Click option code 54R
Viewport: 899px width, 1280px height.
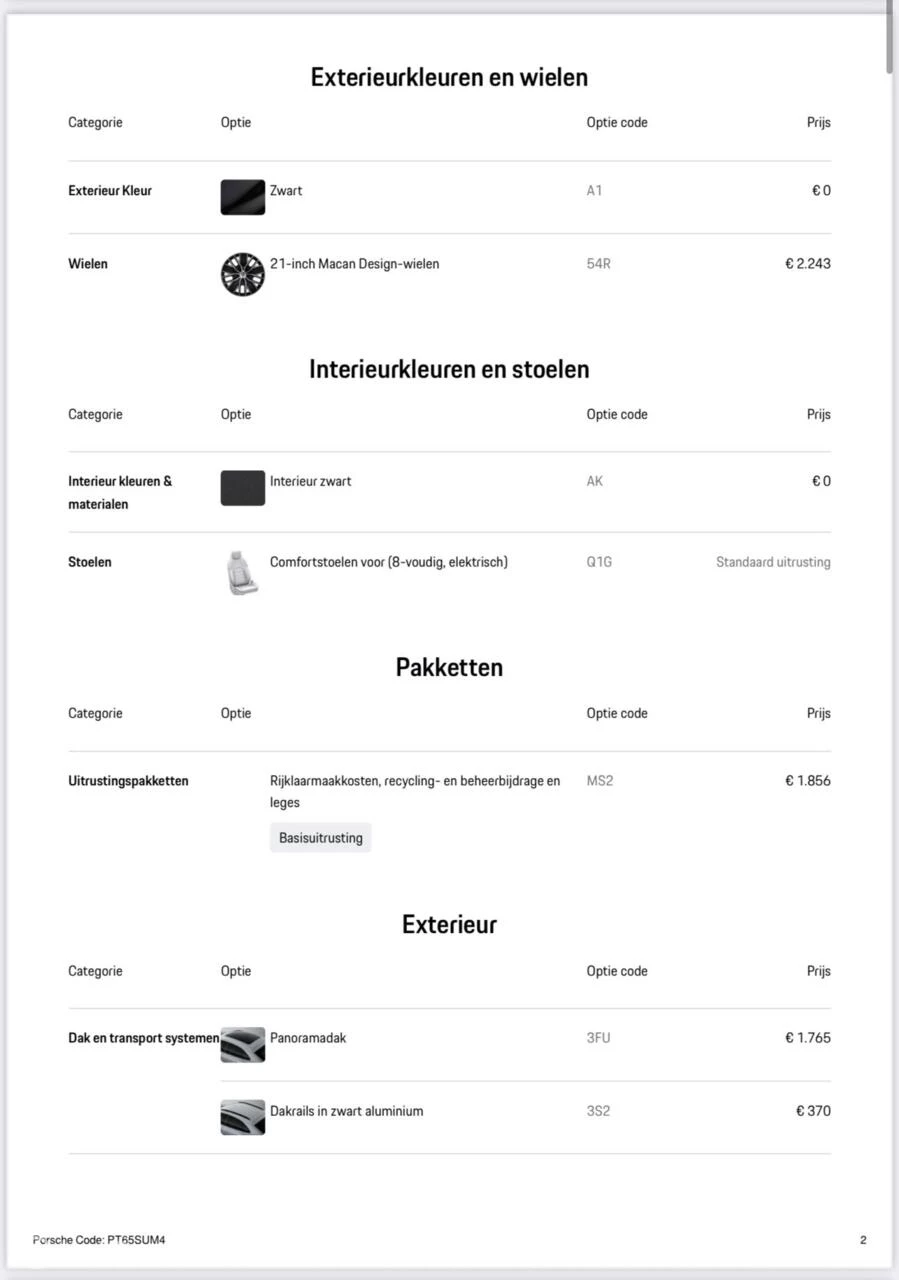click(598, 264)
